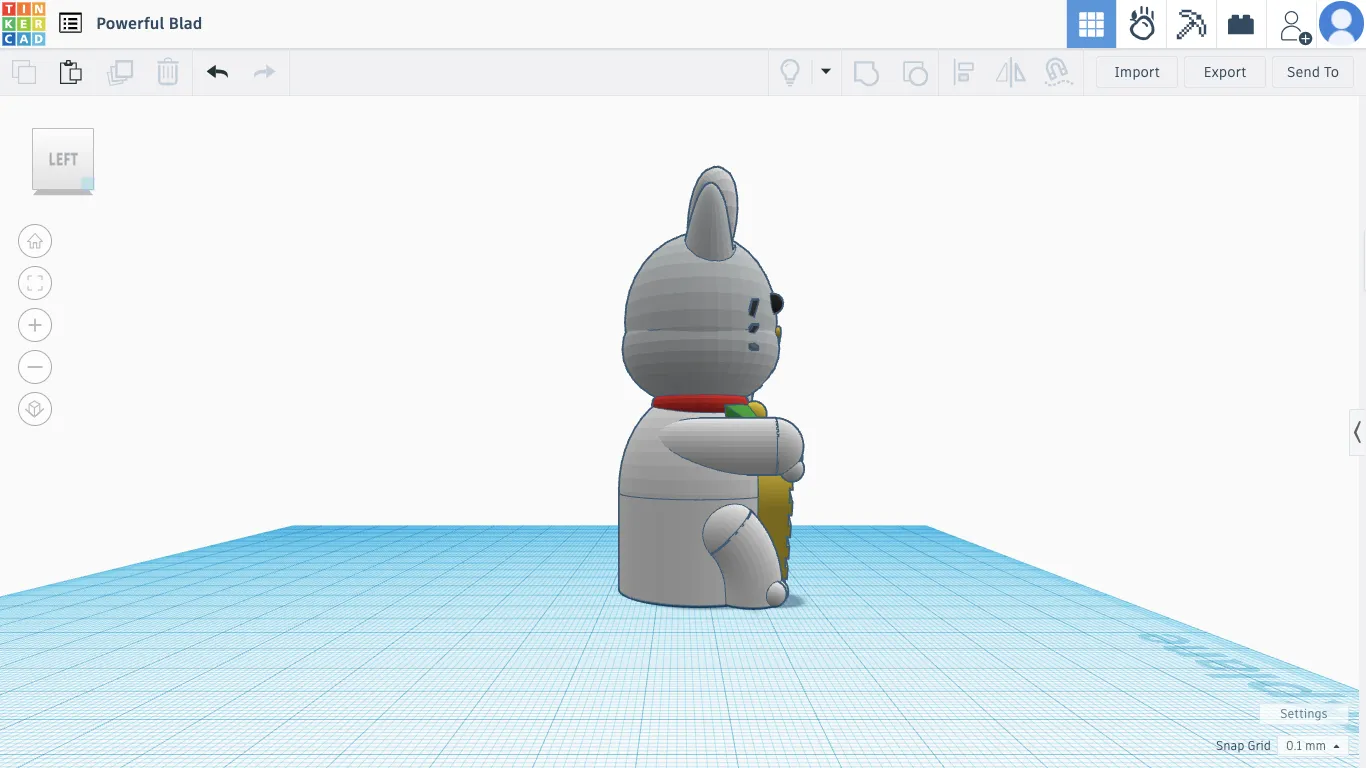Edit the design name Powerful Blad
Image resolution: width=1366 pixels, height=768 pixels.
pyautogui.click(x=149, y=24)
